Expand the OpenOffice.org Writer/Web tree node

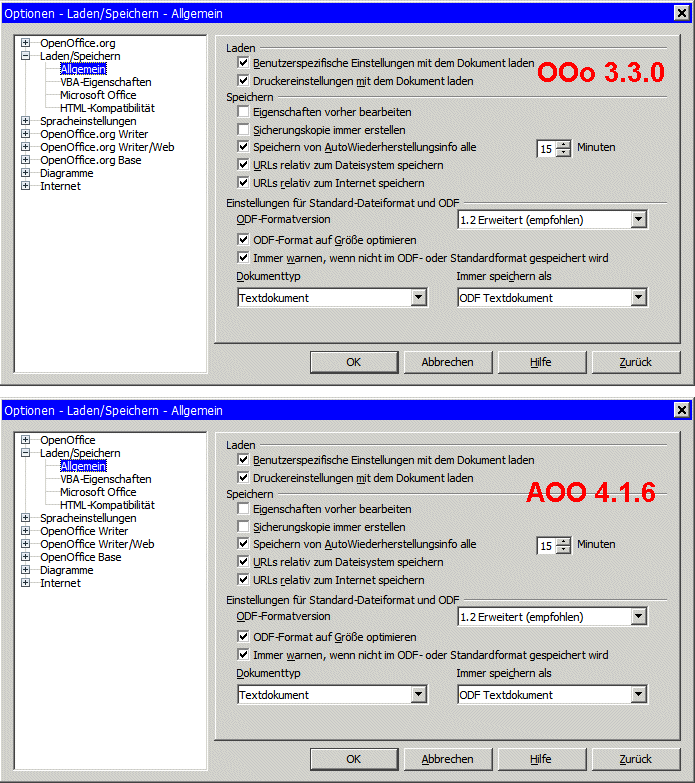tap(26, 147)
